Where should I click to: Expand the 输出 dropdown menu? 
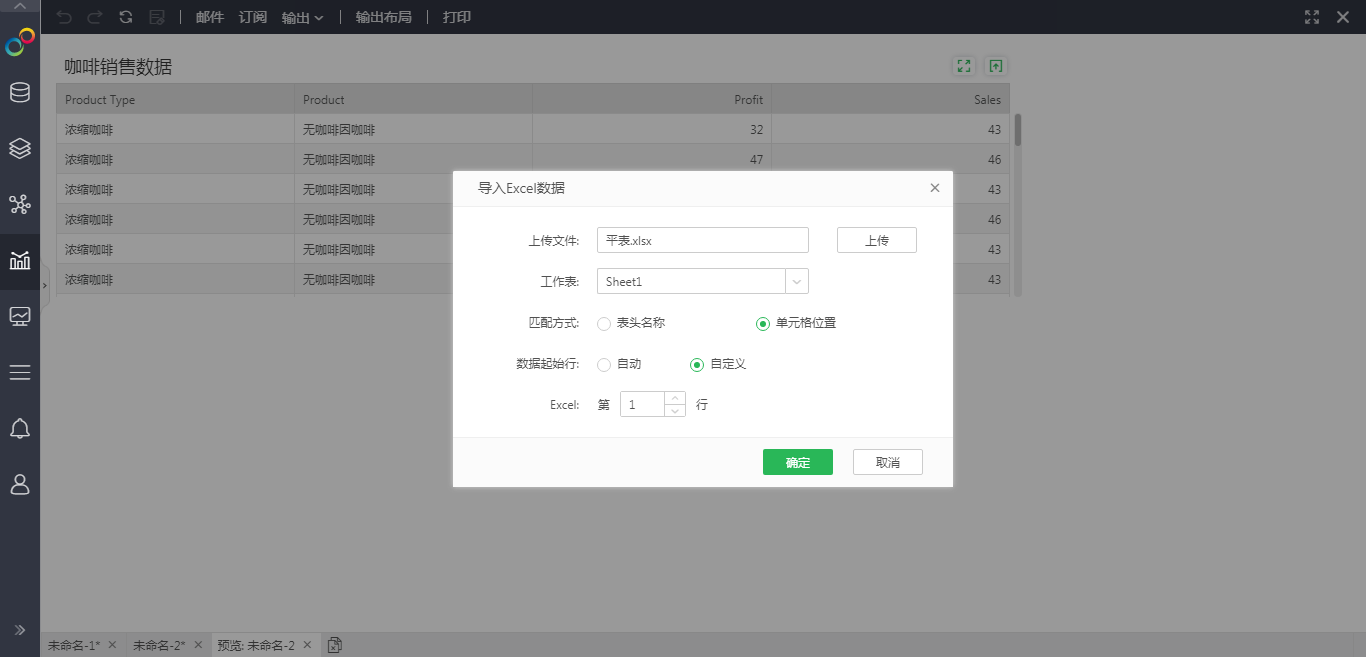[302, 17]
